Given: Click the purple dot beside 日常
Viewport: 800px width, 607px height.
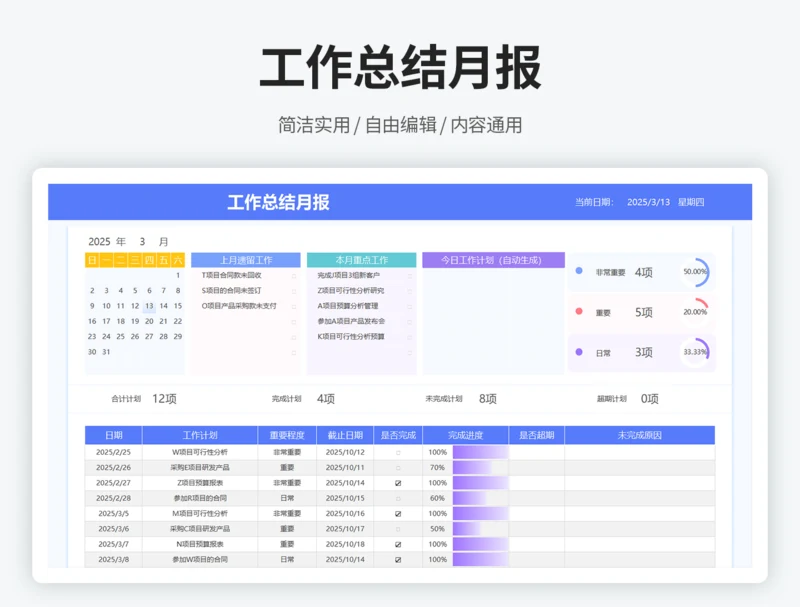Looking at the screenshot, I should [x=579, y=351].
